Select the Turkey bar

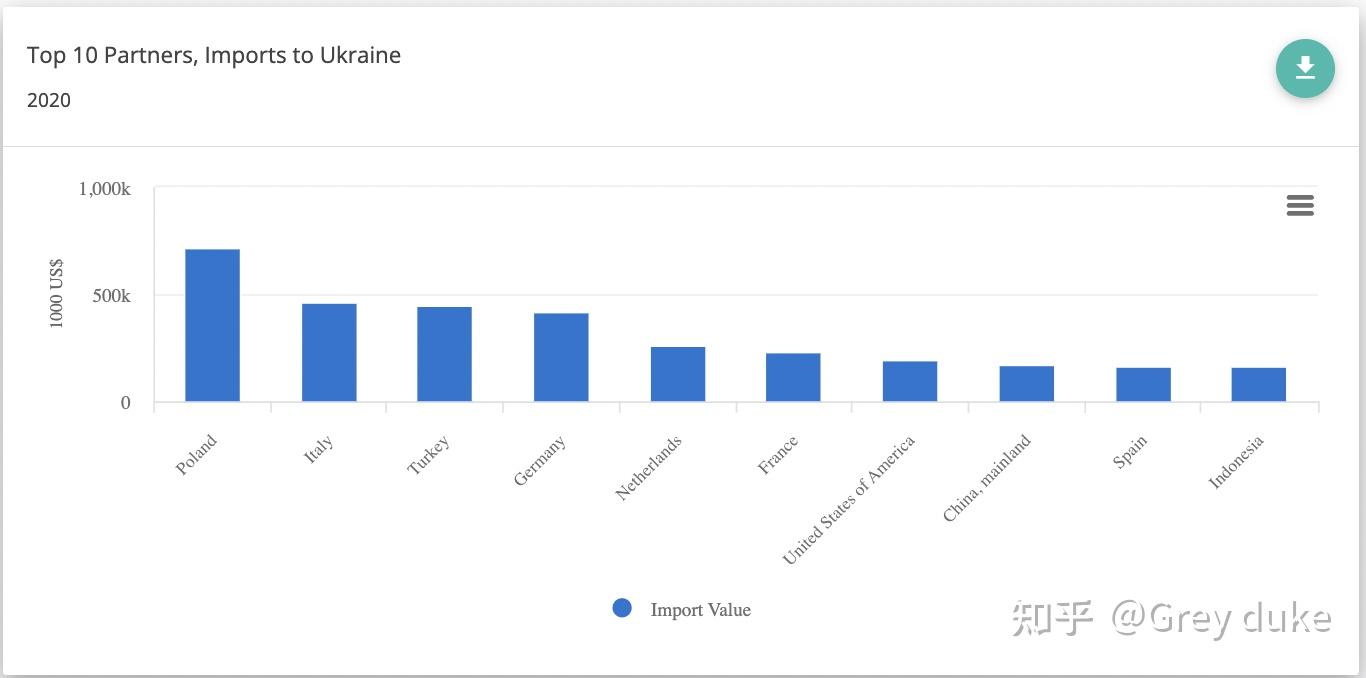[x=444, y=355]
